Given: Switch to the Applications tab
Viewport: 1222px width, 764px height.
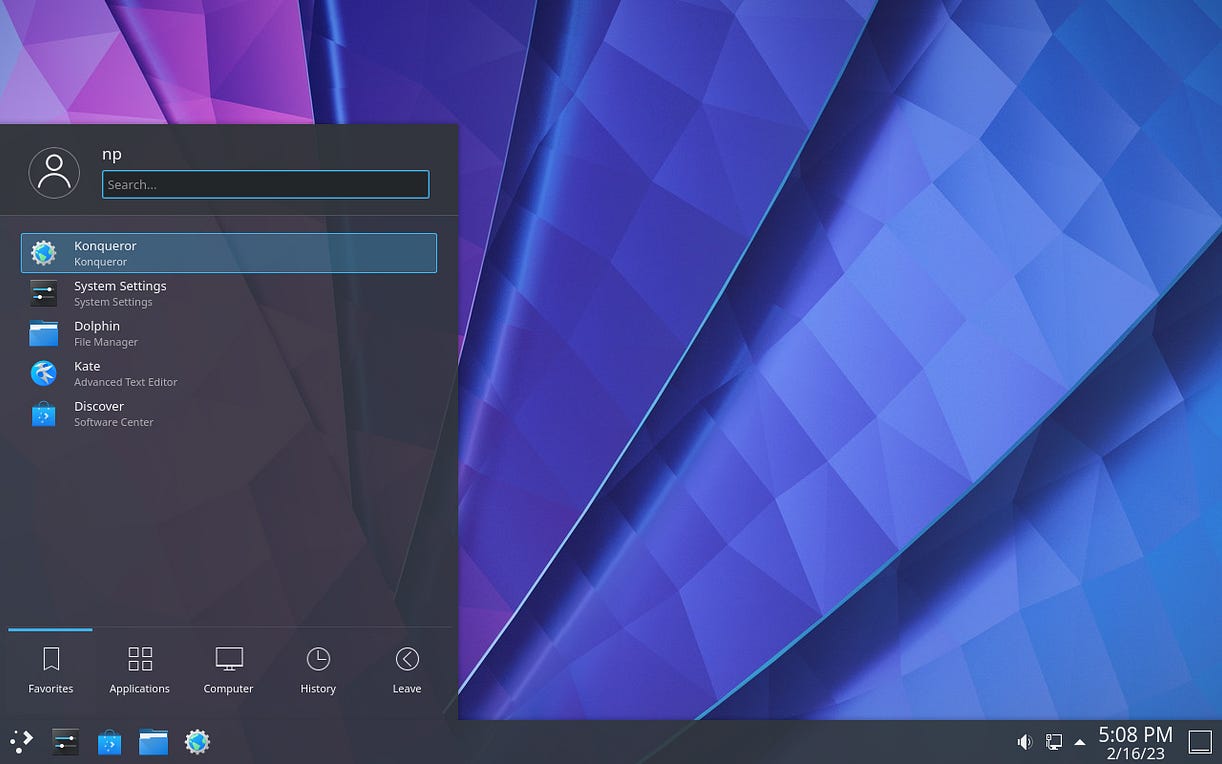Looking at the screenshot, I should (140, 670).
